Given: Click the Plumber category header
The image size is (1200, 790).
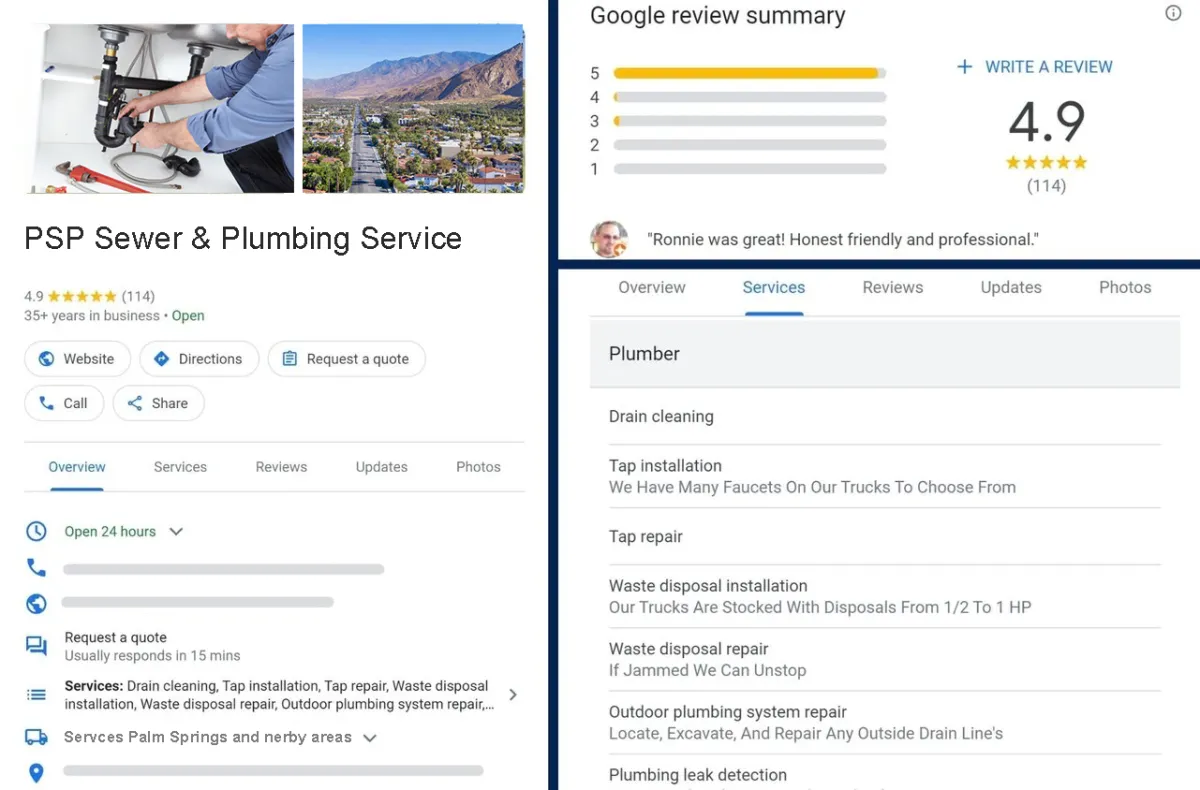Looking at the screenshot, I should 885,353.
